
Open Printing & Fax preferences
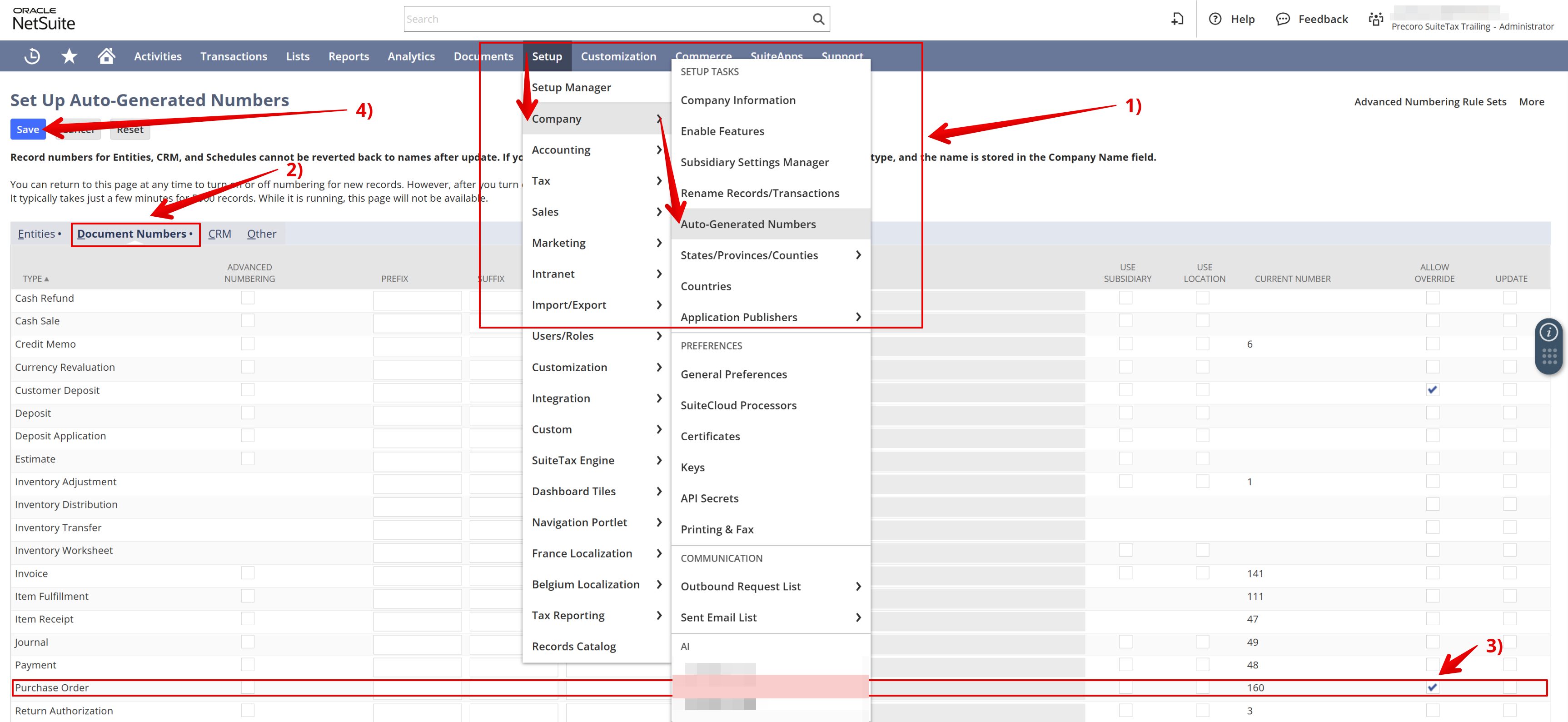coord(717,530)
